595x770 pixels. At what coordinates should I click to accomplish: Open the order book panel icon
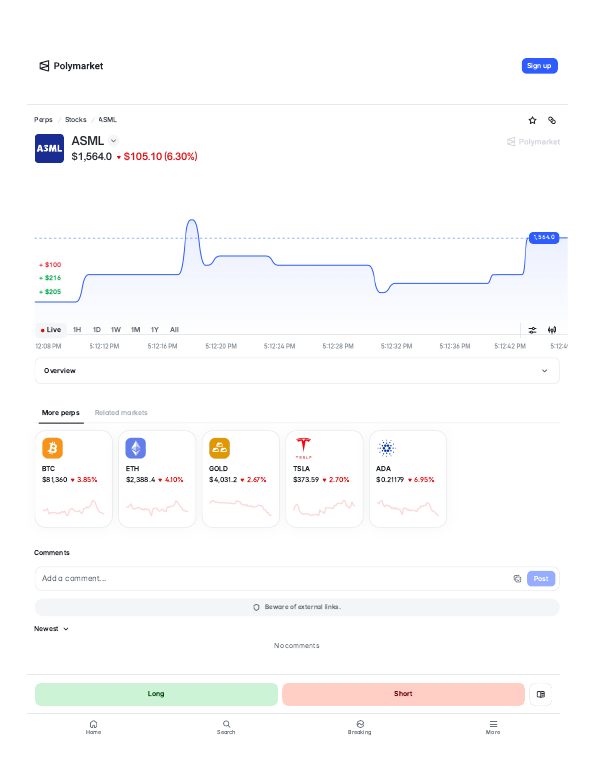[x=541, y=694]
